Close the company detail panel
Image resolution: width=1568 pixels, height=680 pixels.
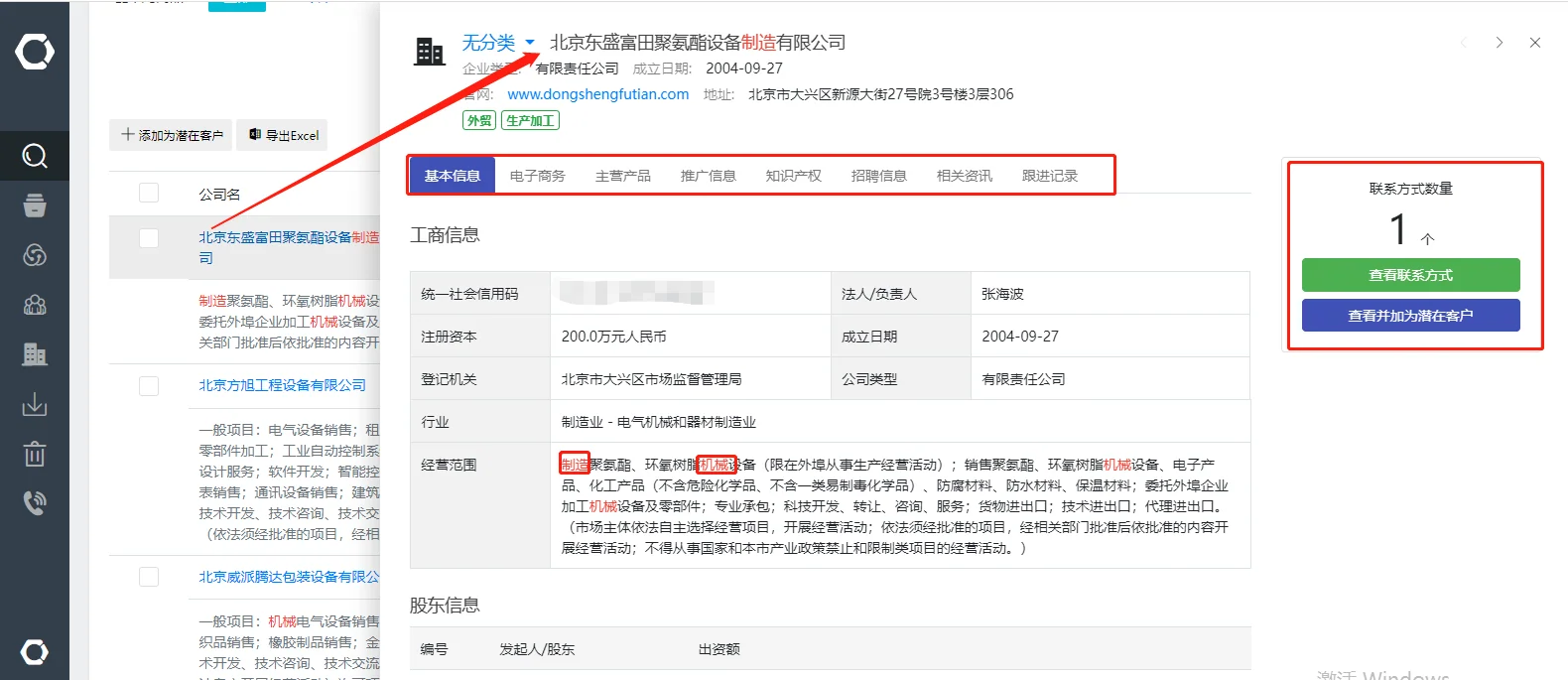coord(1535,43)
